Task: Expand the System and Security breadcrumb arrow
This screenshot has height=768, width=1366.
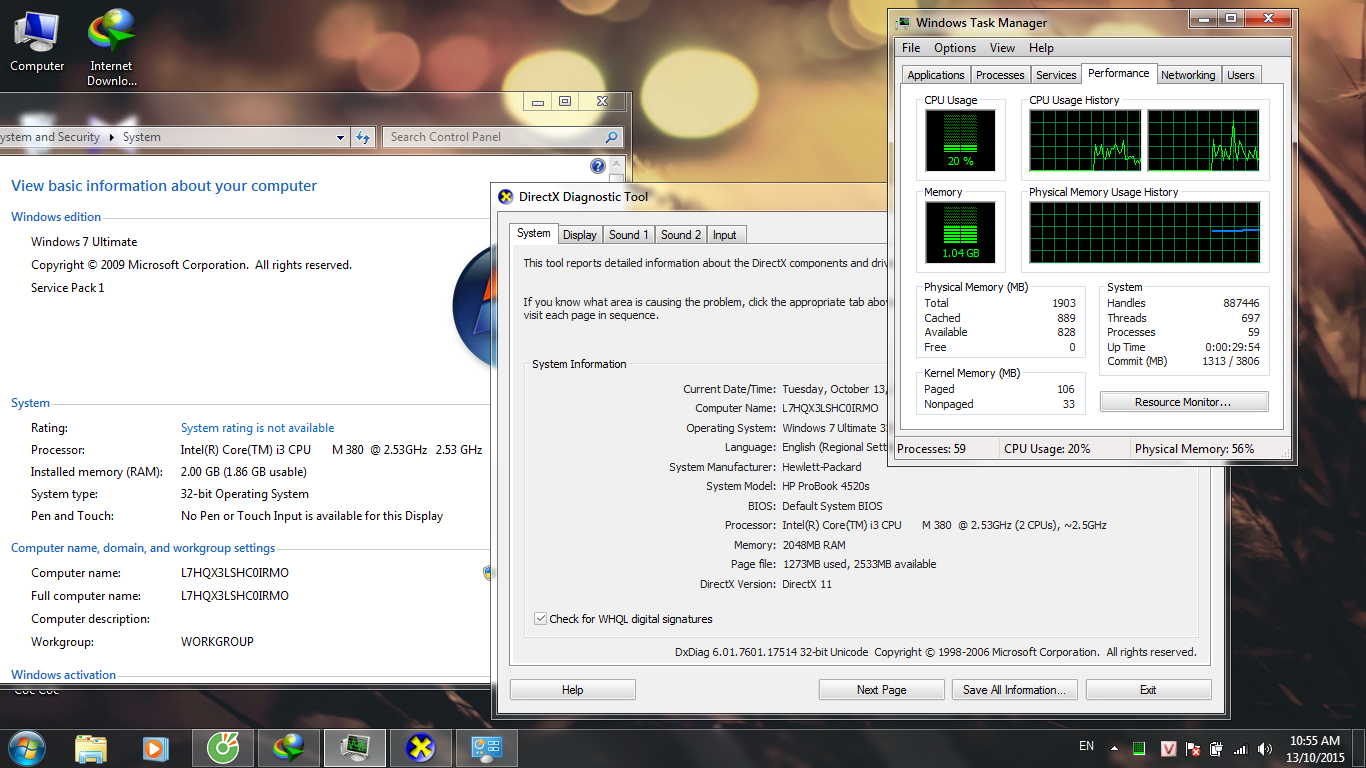Action: coord(111,137)
